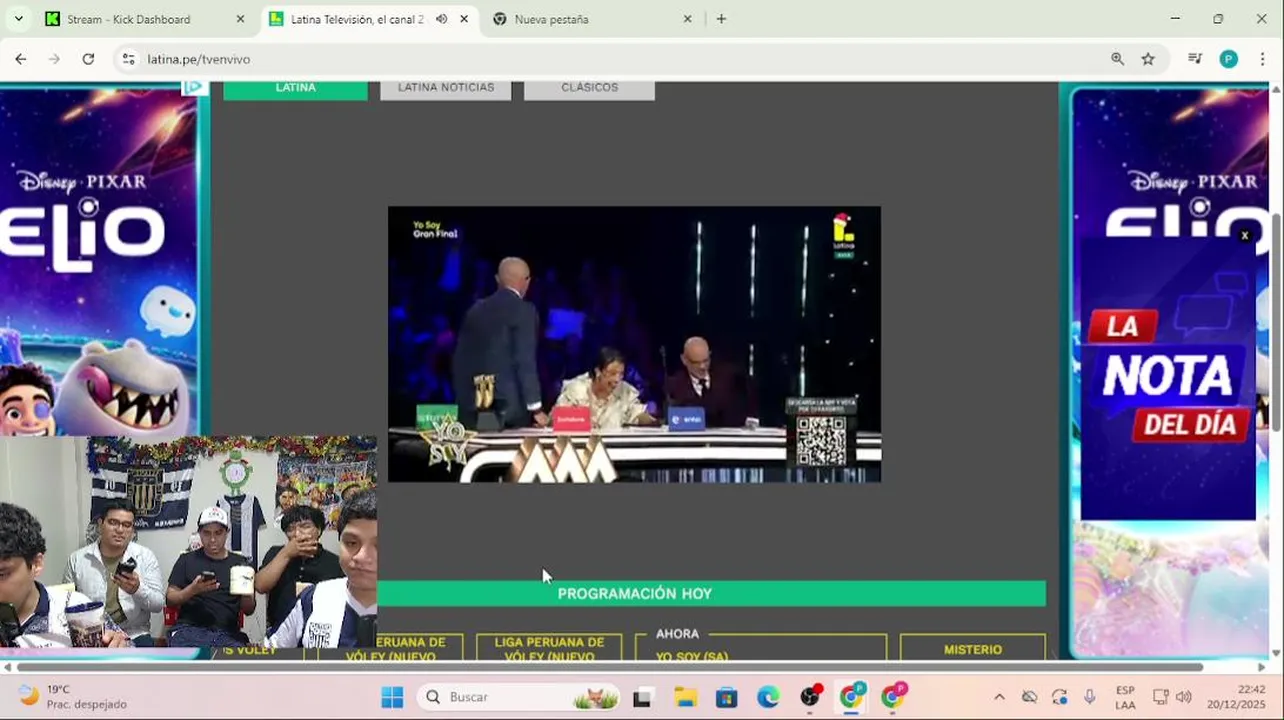The image size is (1284, 720).
Task: Open the MISTERIO program card
Action: (973, 648)
